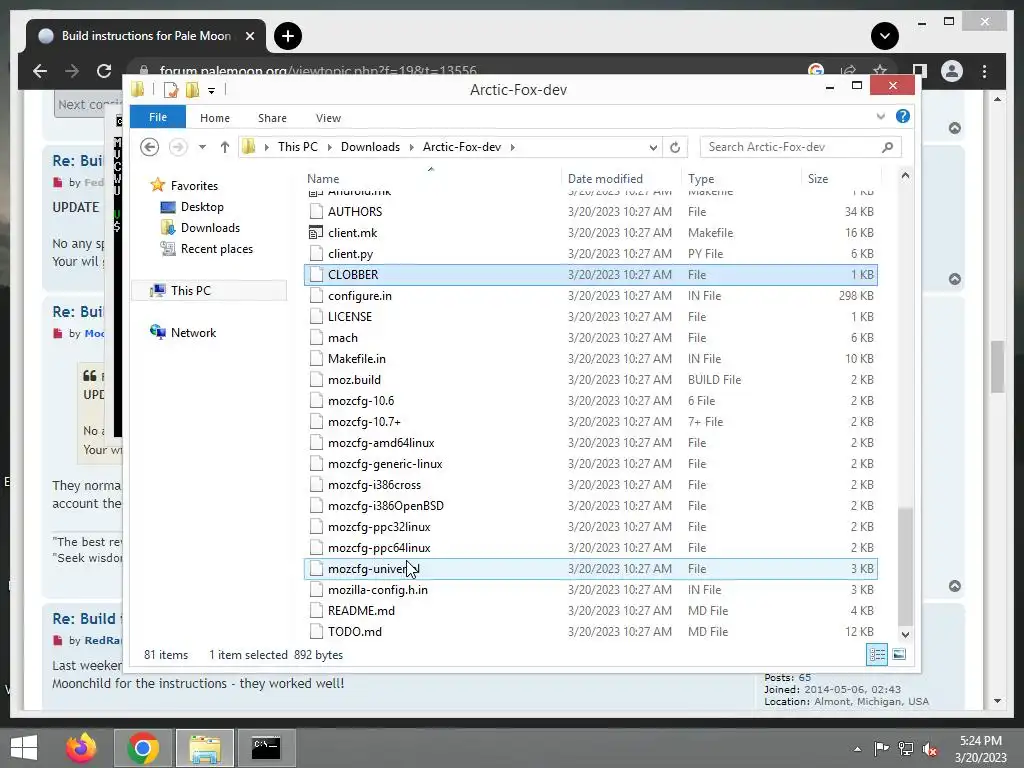Open Chrome three-dot menu

point(985,71)
